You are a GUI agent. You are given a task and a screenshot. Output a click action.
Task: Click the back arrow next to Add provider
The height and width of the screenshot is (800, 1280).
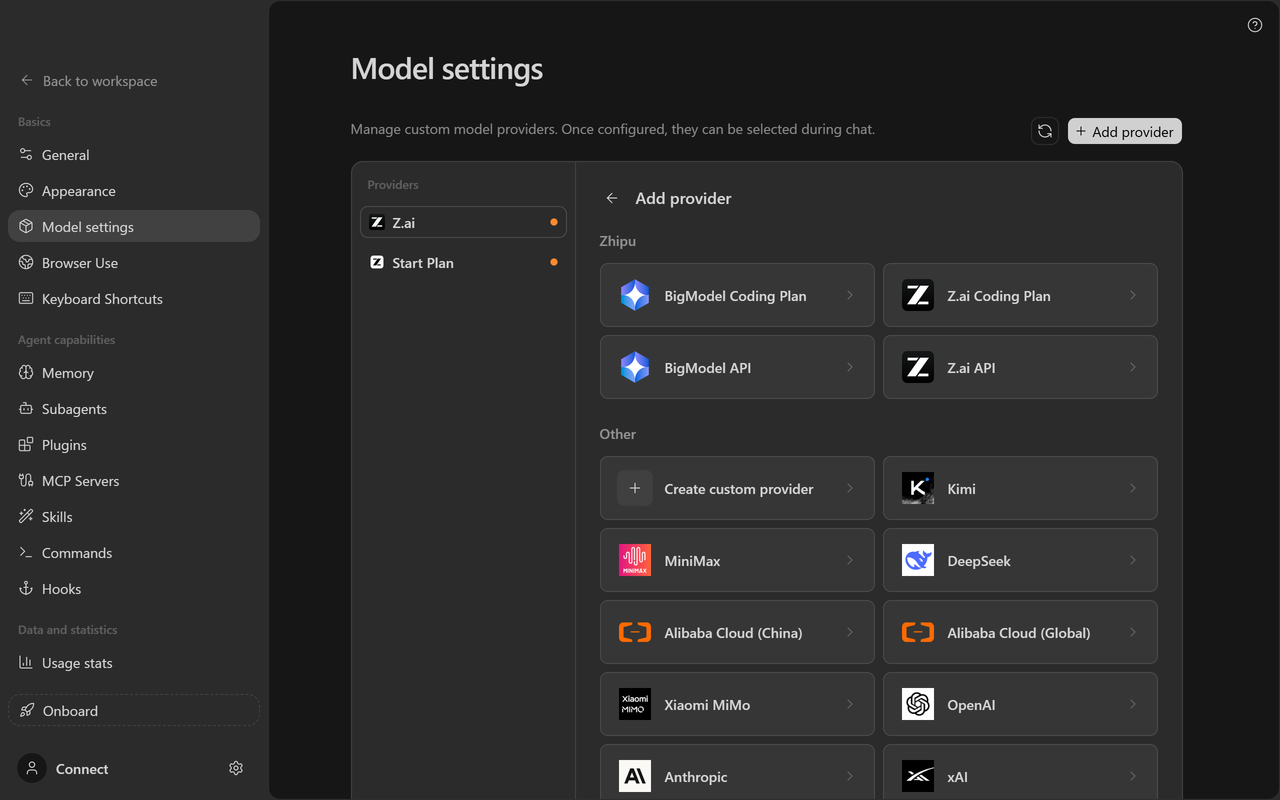tap(612, 198)
